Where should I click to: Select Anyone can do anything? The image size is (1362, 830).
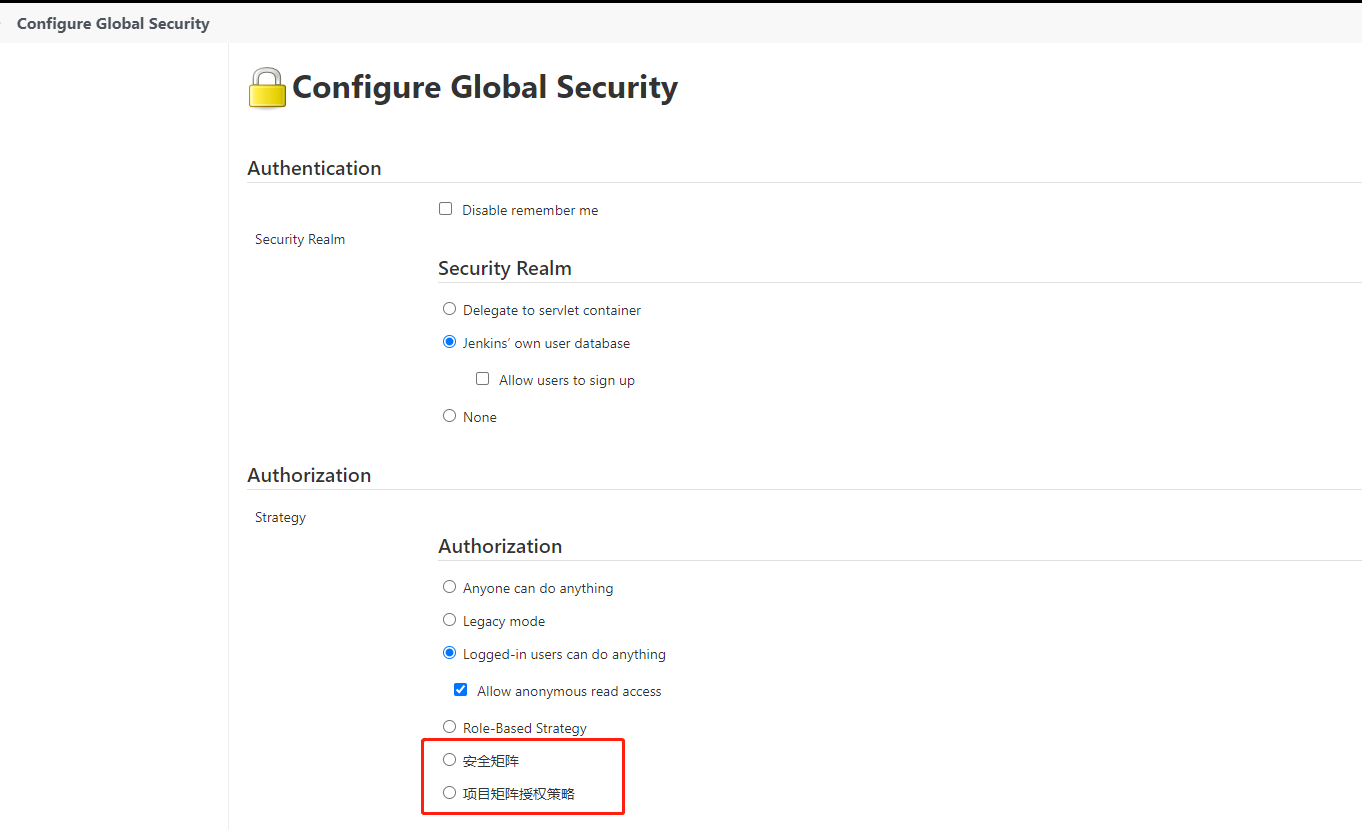(x=449, y=586)
